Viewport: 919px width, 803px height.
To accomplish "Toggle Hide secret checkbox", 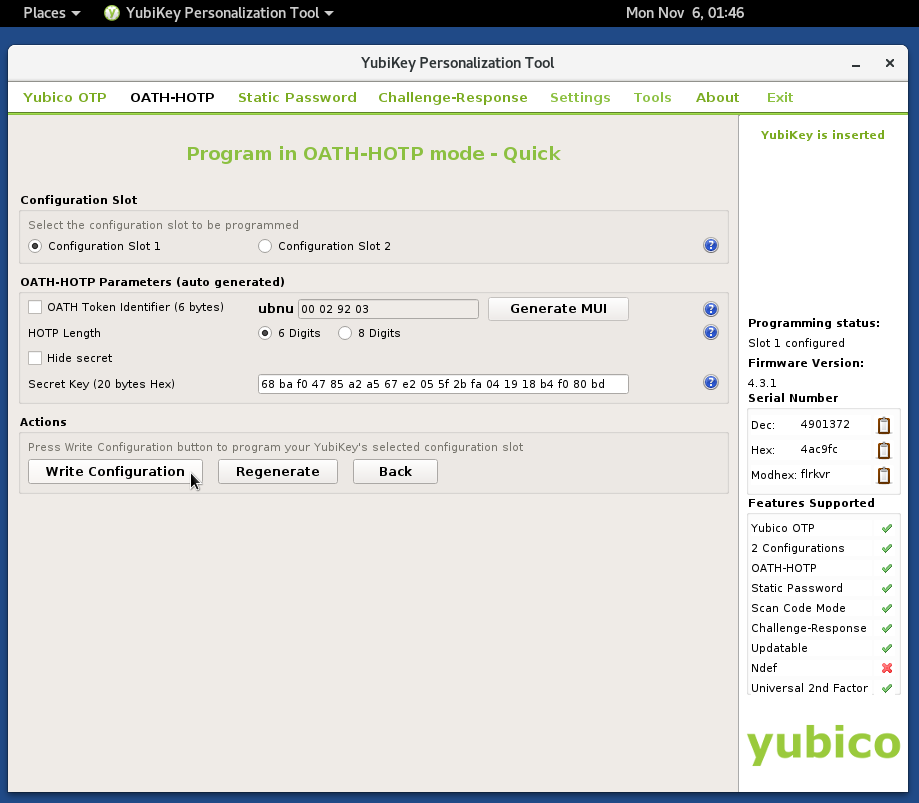I will click(x=35, y=358).
